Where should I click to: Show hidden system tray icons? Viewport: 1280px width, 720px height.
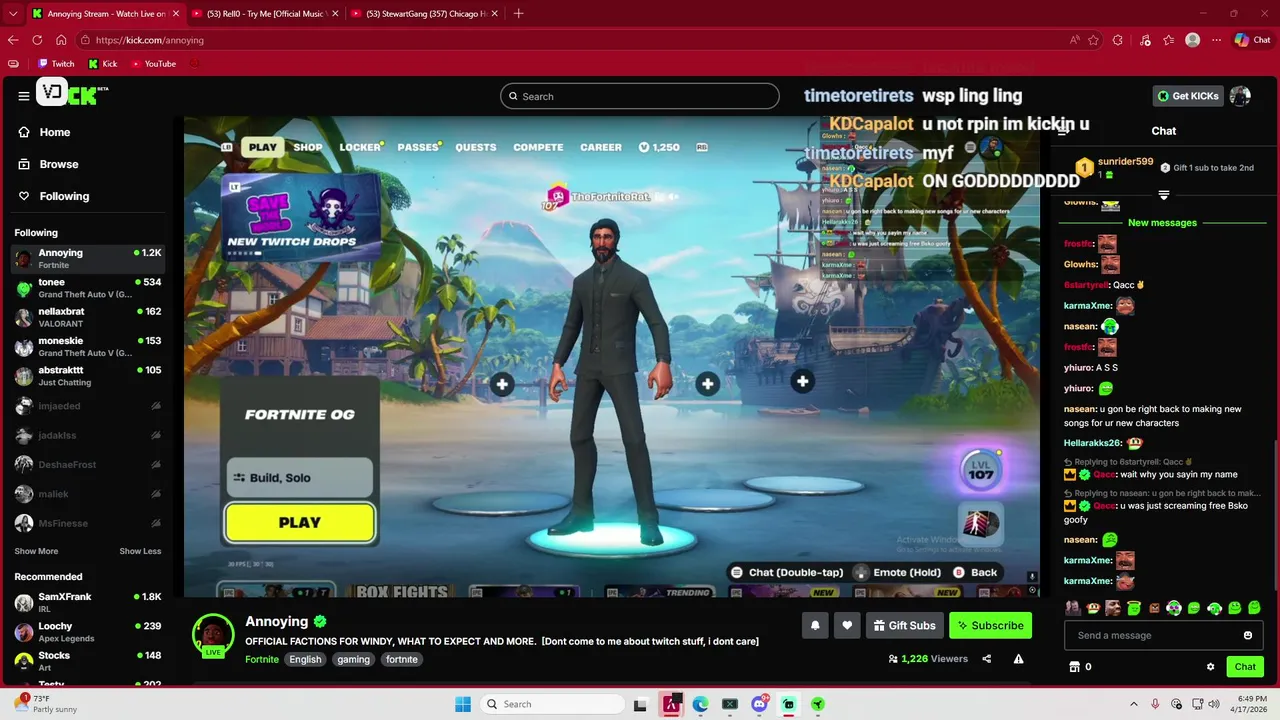[x=1133, y=704]
